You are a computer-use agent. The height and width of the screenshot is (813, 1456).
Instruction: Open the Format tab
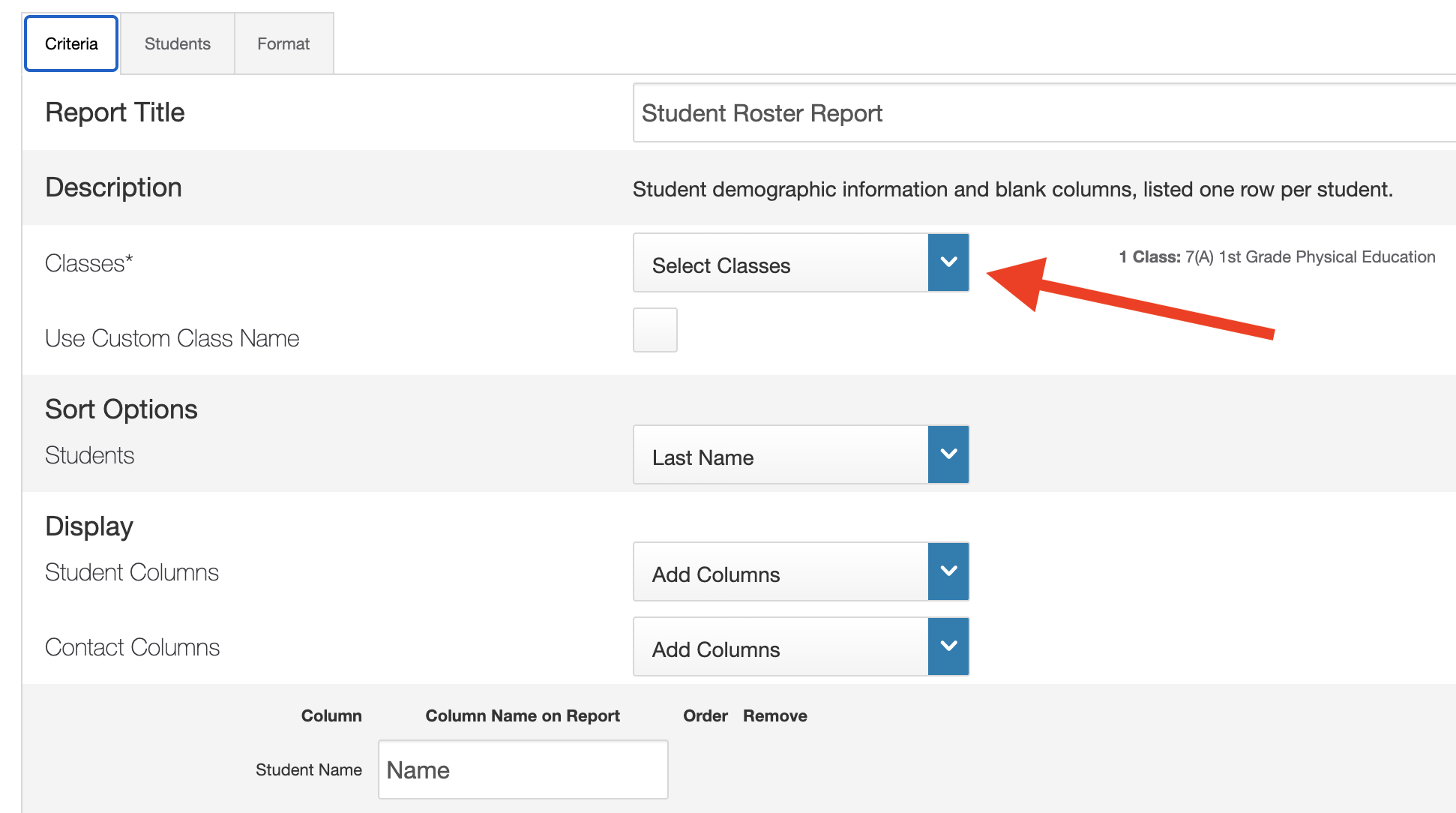283,44
